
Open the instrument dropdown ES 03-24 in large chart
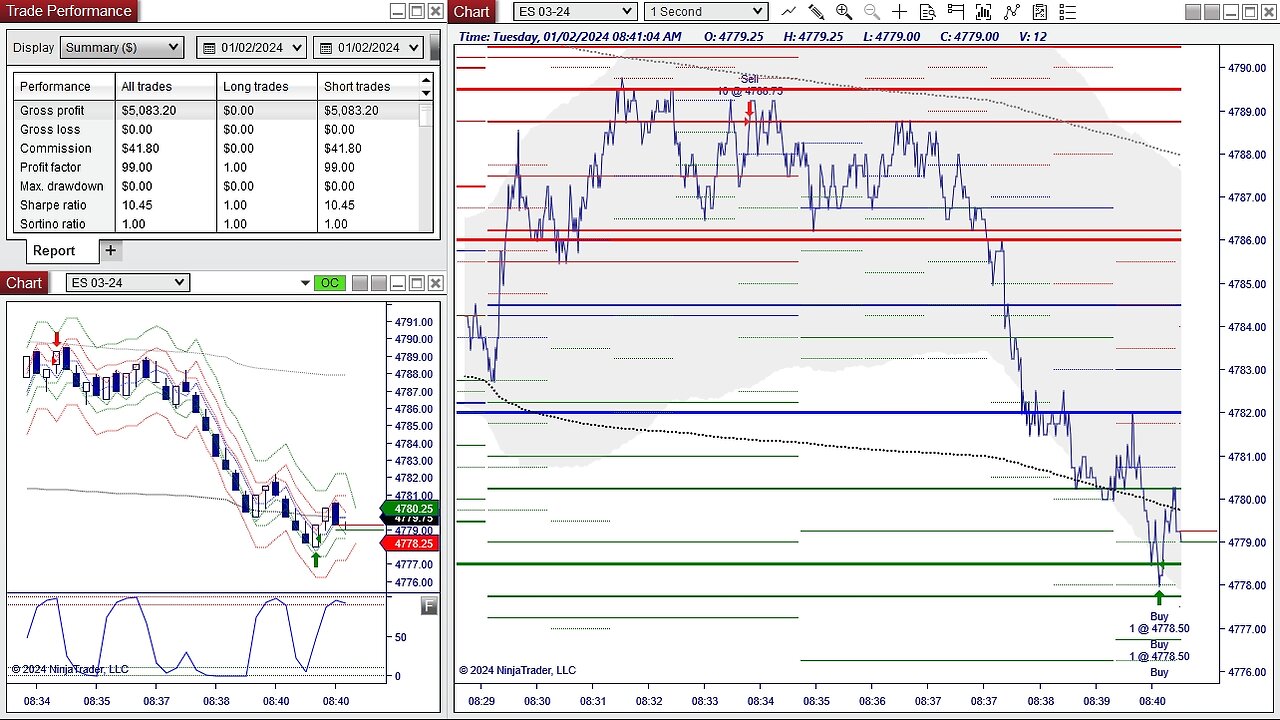click(x=575, y=12)
